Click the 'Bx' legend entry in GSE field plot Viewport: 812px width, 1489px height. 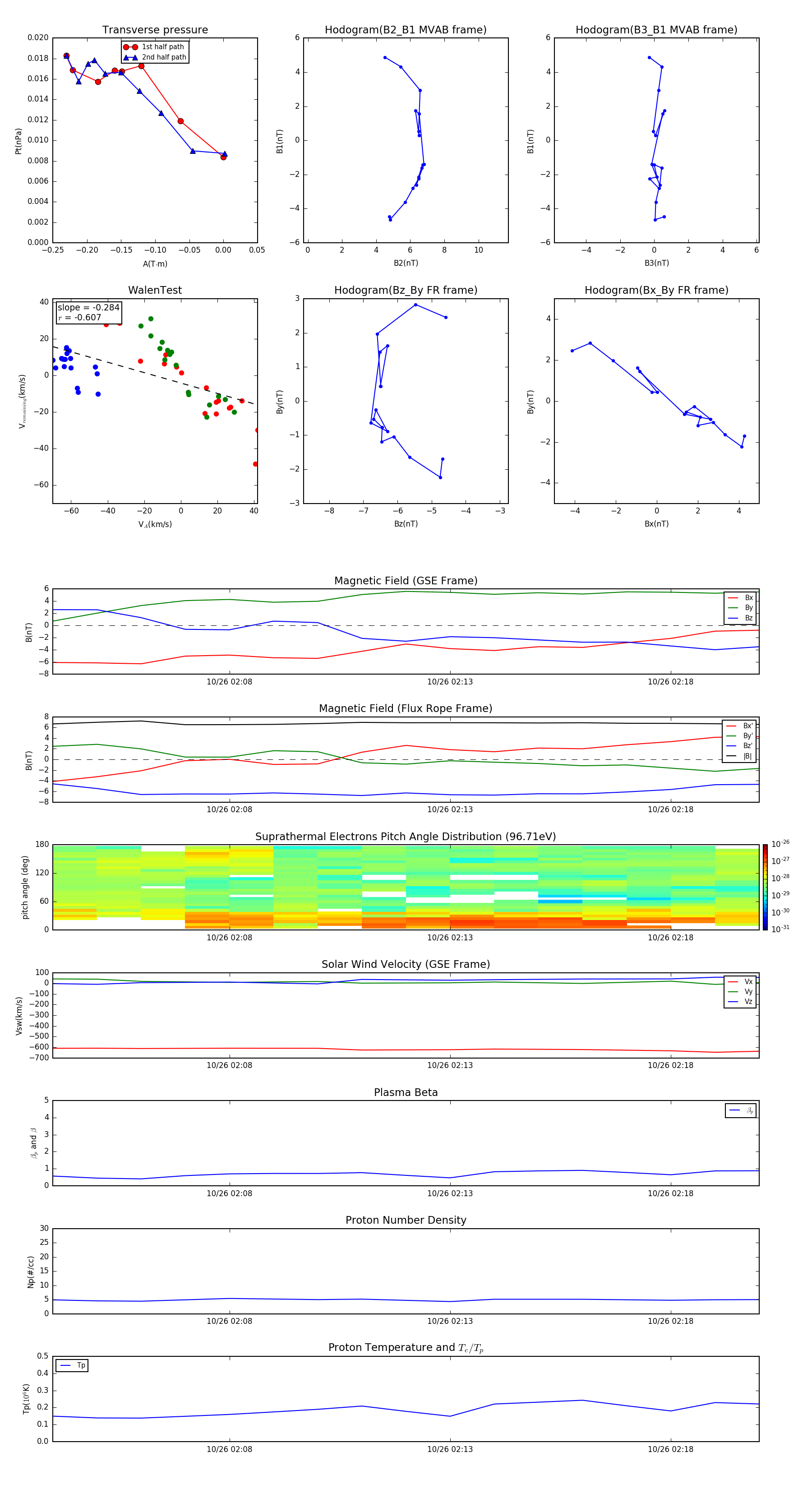[741, 598]
